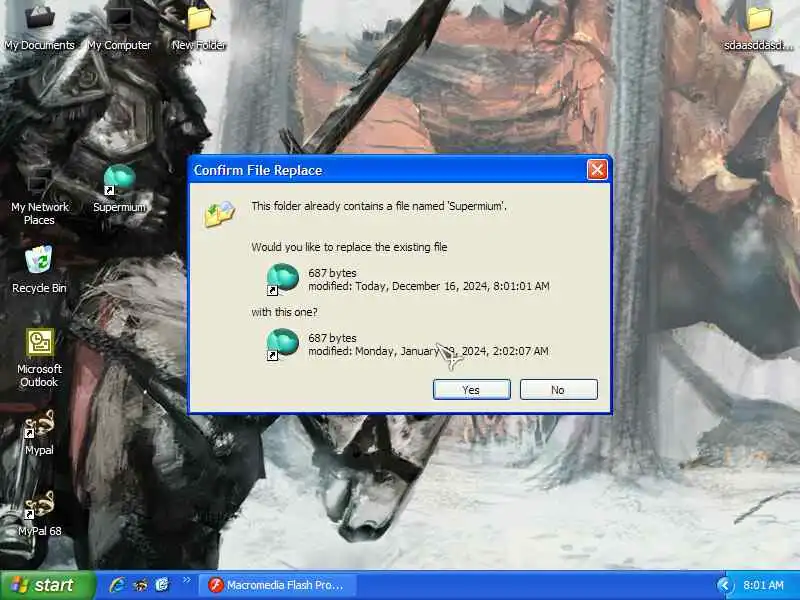Select the New Folder desktop icon
The image size is (800, 600).
point(198,27)
